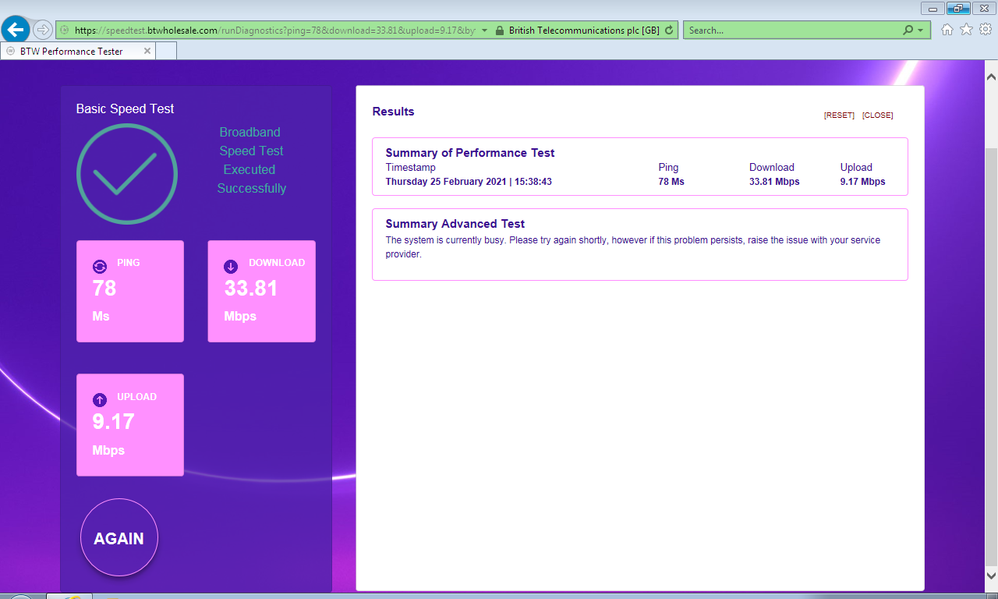This screenshot has height=599, width=998.
Task: Expand the address bar URL dropdown arrow
Action: pos(485,30)
